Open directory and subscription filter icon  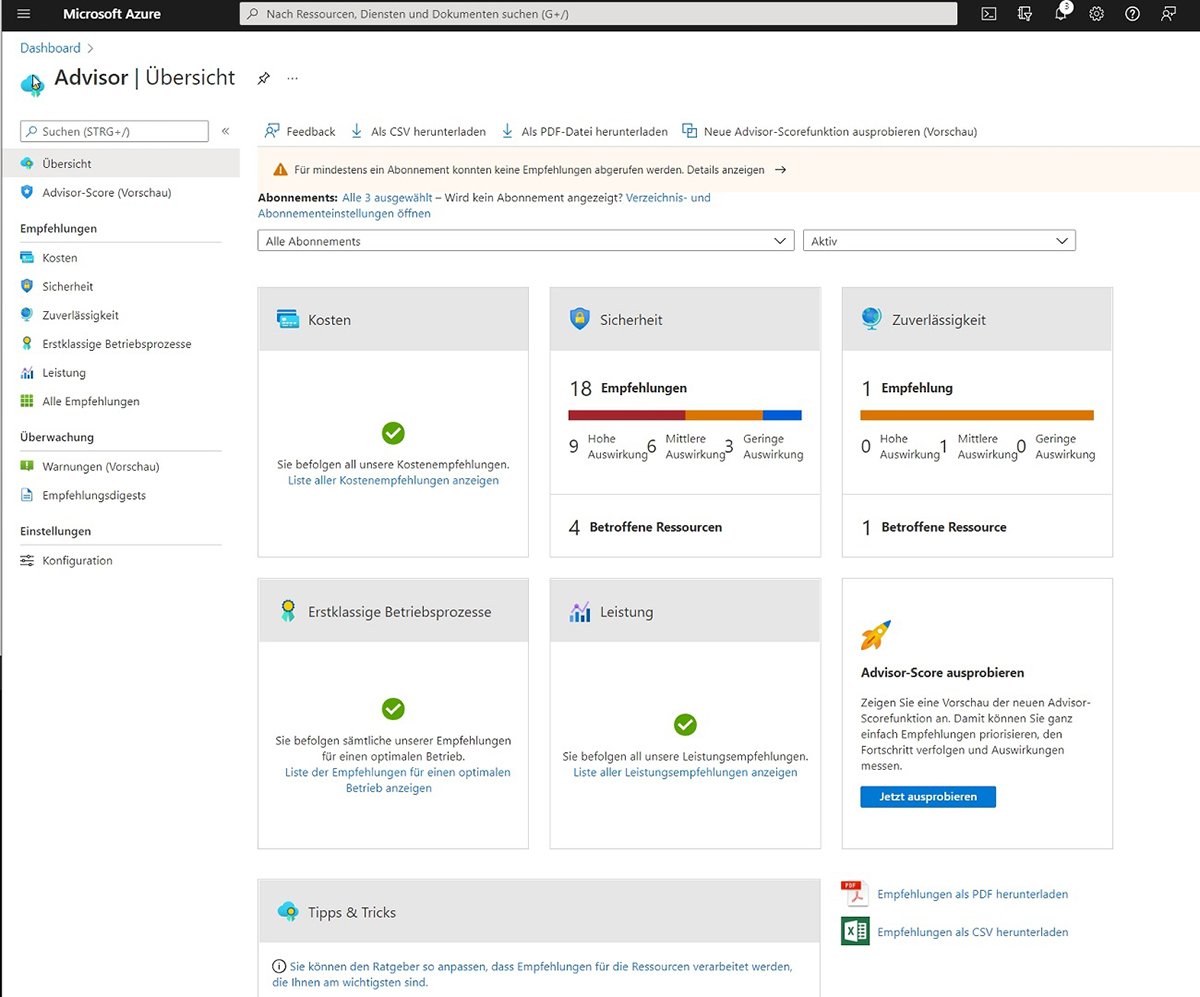[1024, 14]
